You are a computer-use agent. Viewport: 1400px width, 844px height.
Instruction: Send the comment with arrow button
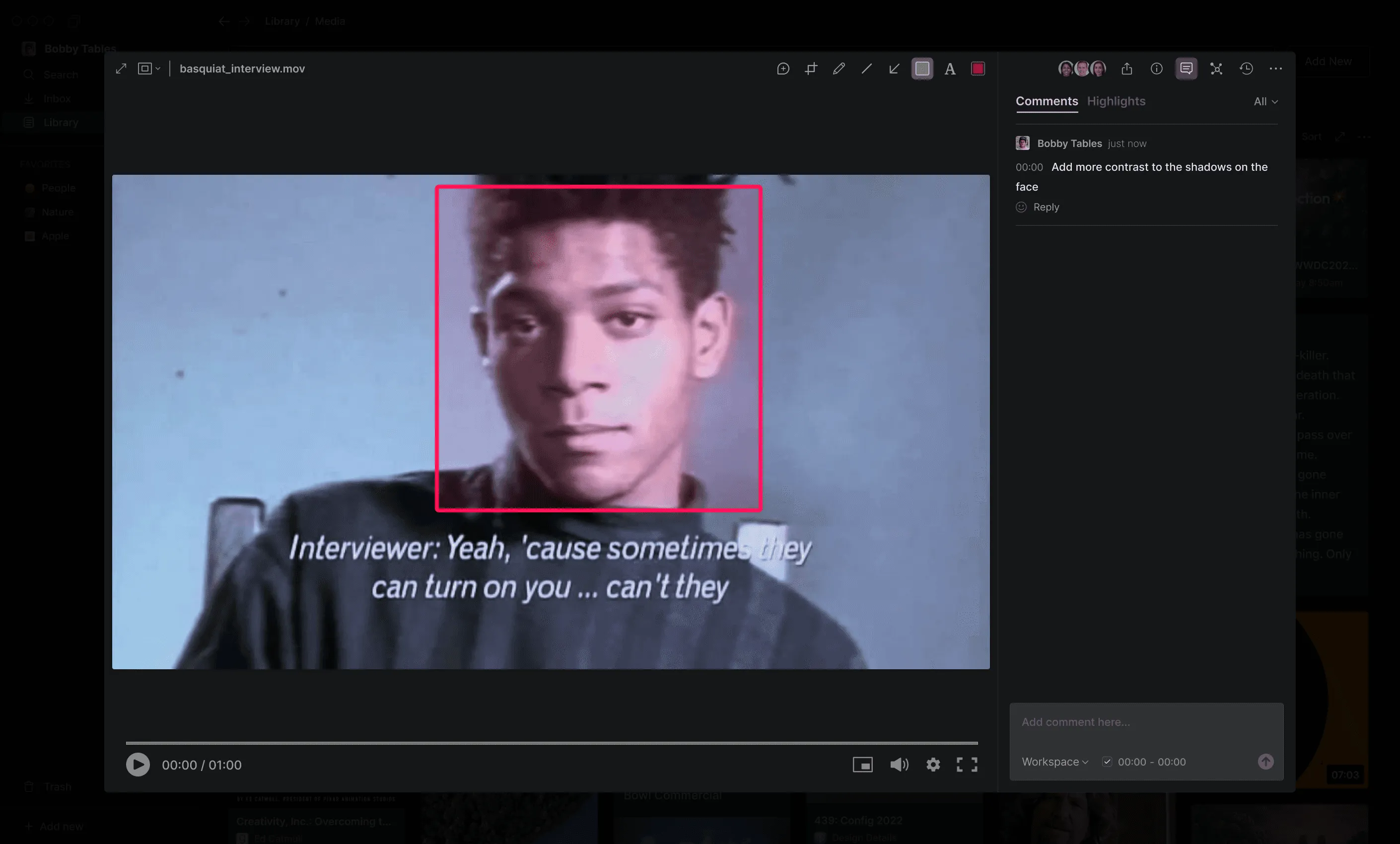pos(1265,762)
